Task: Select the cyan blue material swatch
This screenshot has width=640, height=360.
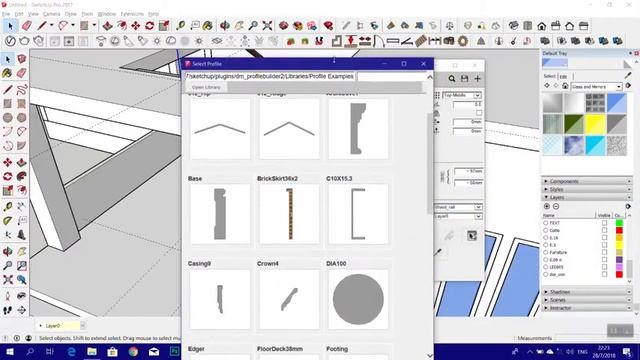Action: click(x=595, y=145)
